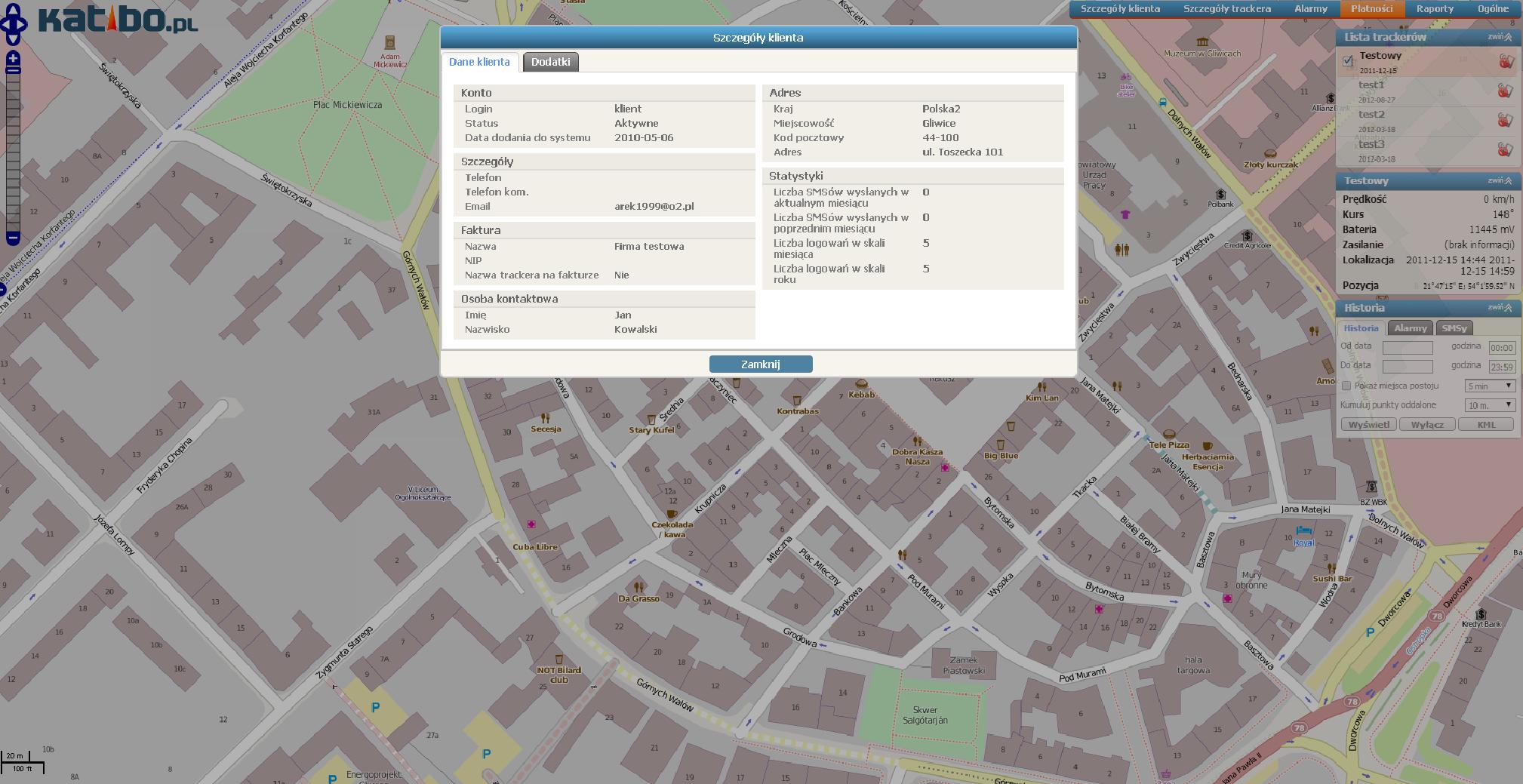The height and width of the screenshot is (784, 1523).
Task: Collapse the Testowy details panel
Action: click(1500, 180)
